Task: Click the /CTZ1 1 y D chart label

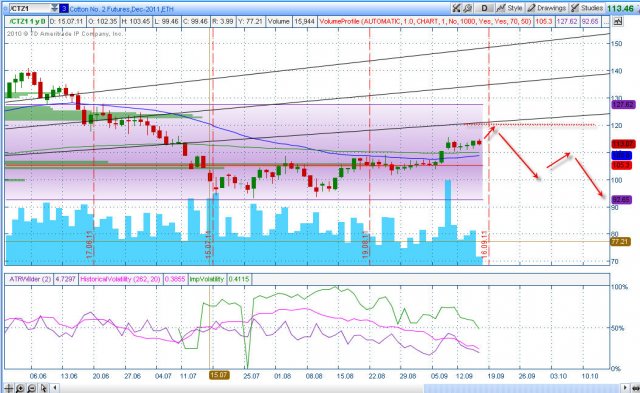Action: 27,21
